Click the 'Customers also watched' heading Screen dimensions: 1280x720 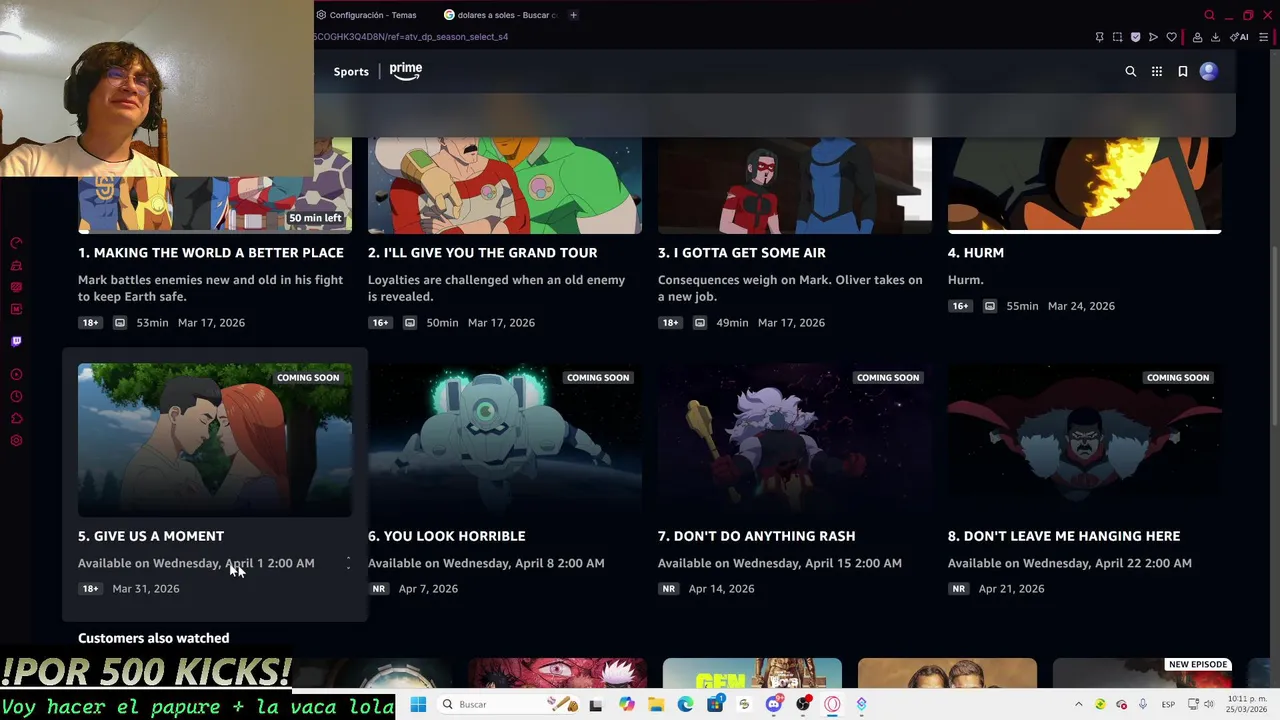click(154, 638)
